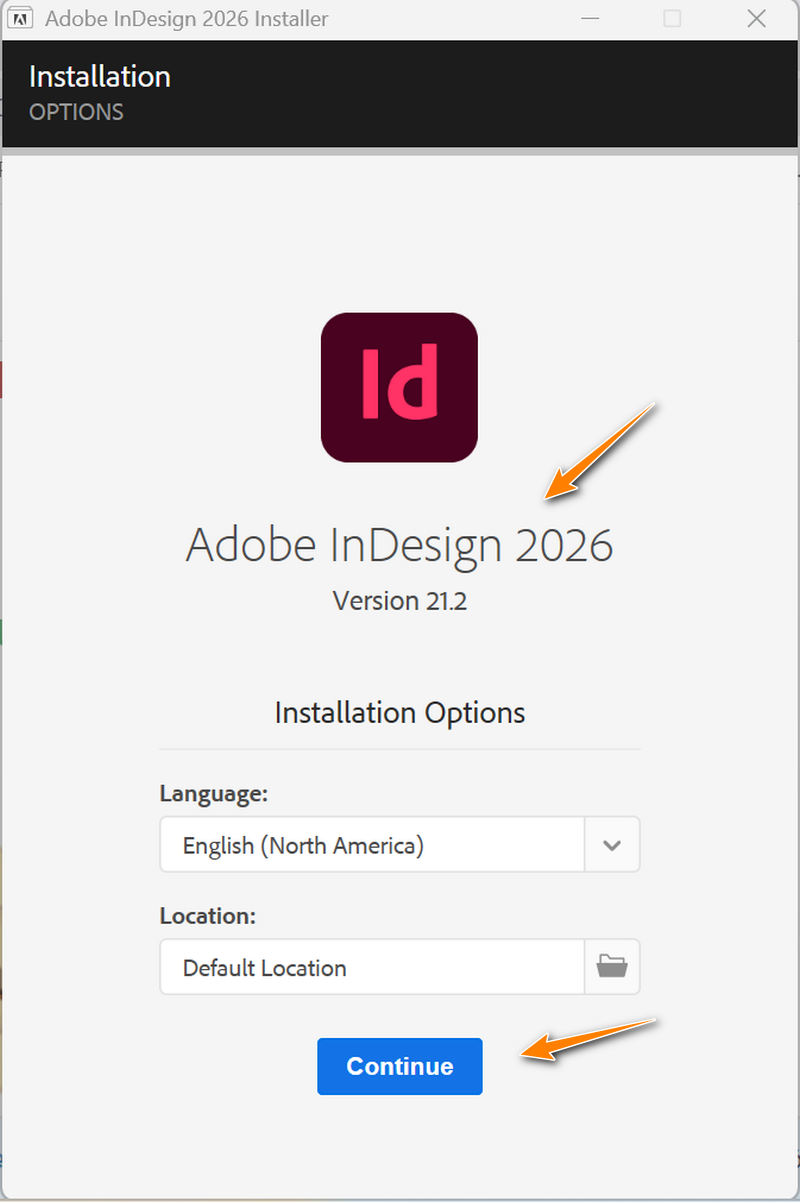Click the Continue button
This screenshot has height=1202, width=800.
pyautogui.click(x=400, y=1066)
